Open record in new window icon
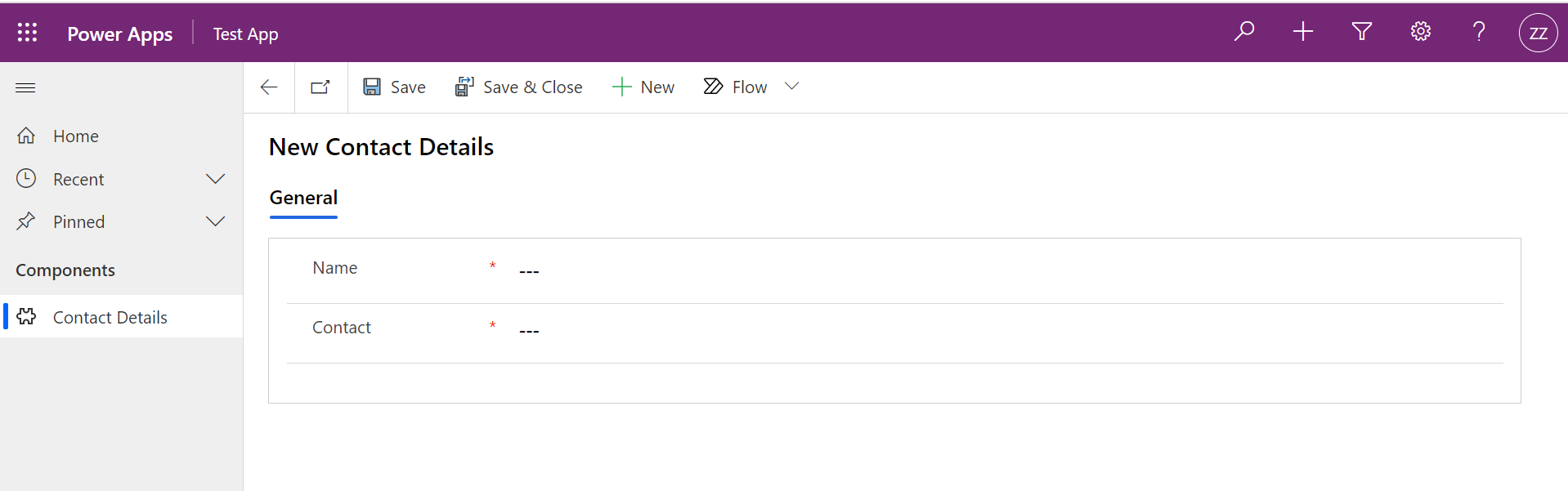Image resolution: width=1568 pixels, height=491 pixels. coord(320,87)
